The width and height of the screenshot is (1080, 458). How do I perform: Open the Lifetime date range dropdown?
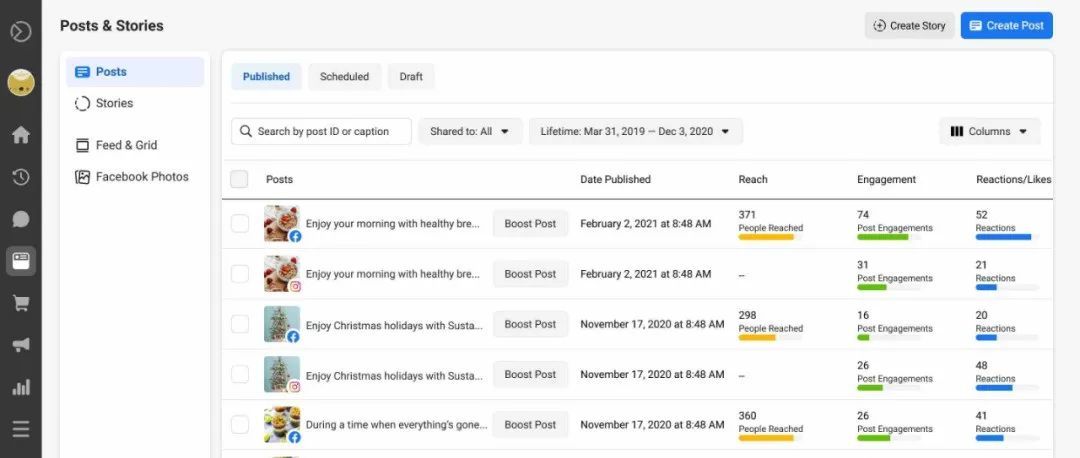636,131
